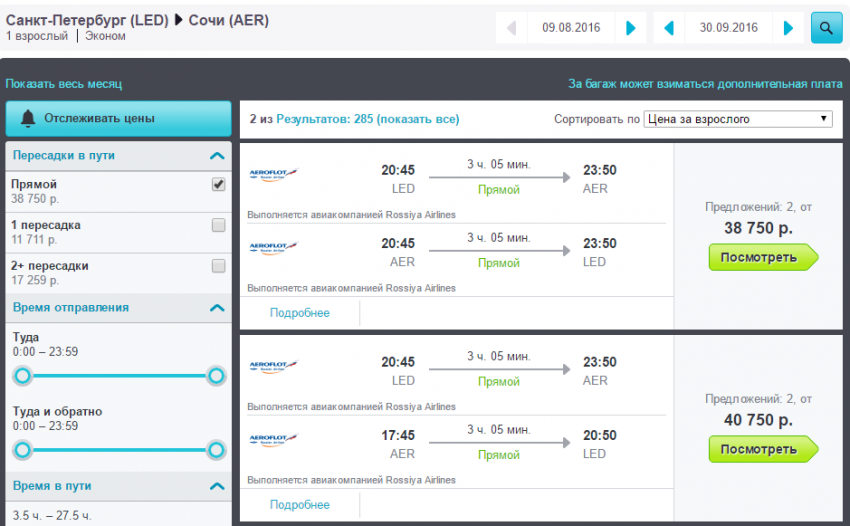Click previous day arrow before 30.09.2016
Viewport: 850px width, 526px height.
click(669, 28)
